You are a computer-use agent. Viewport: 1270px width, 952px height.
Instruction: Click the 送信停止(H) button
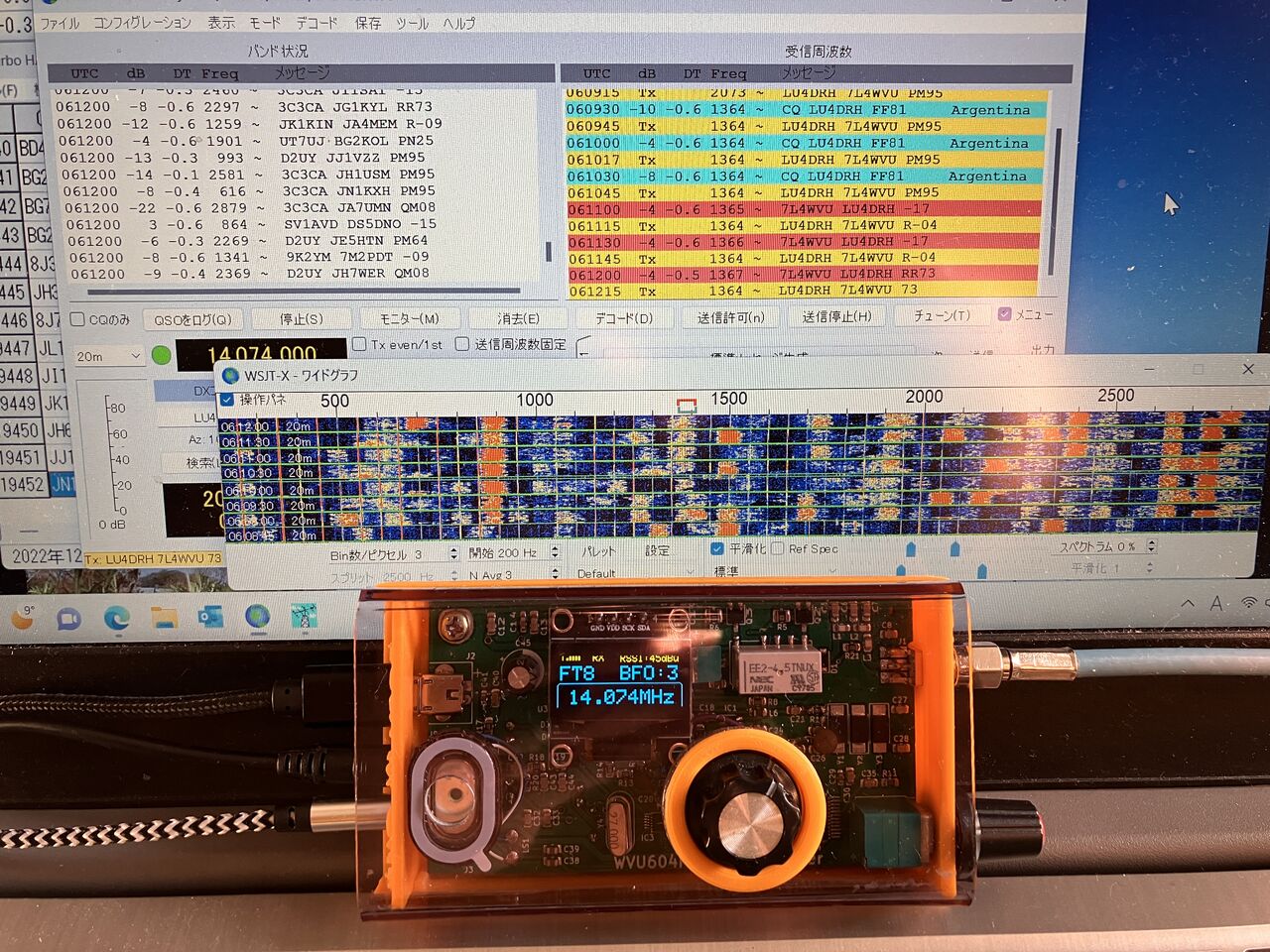(x=837, y=316)
